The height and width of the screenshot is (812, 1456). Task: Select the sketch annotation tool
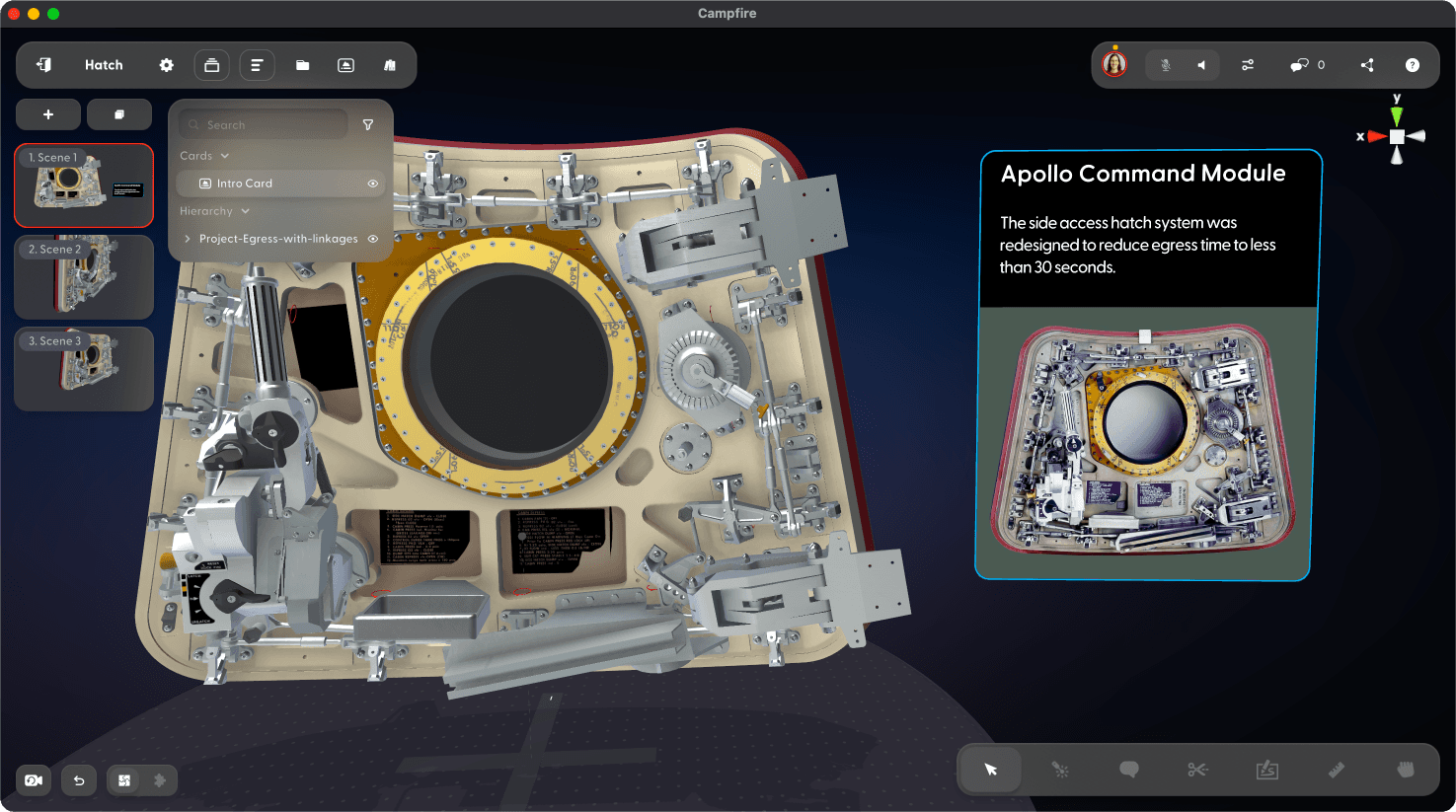tap(1267, 770)
